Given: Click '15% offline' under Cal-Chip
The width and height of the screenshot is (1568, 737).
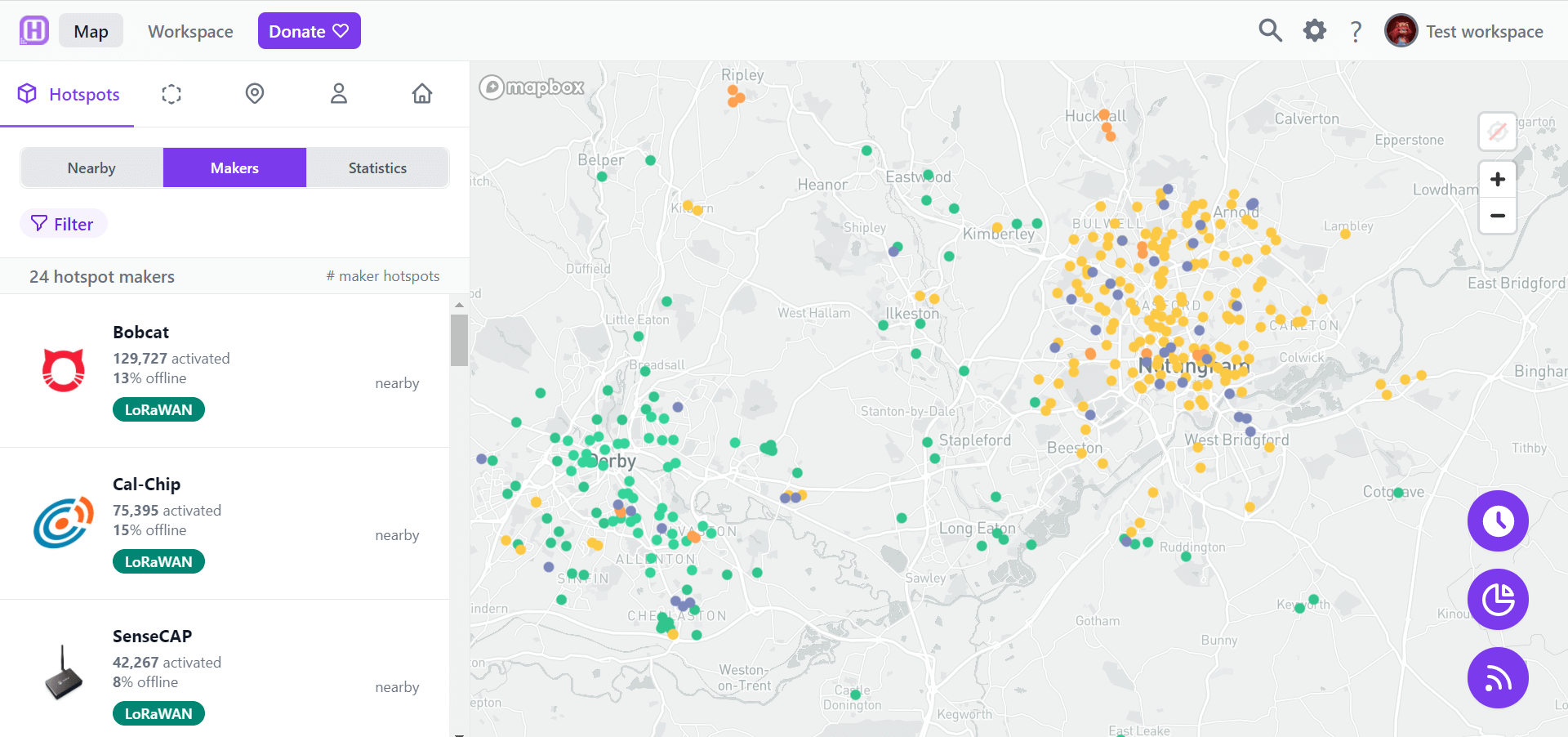Looking at the screenshot, I should (x=149, y=530).
